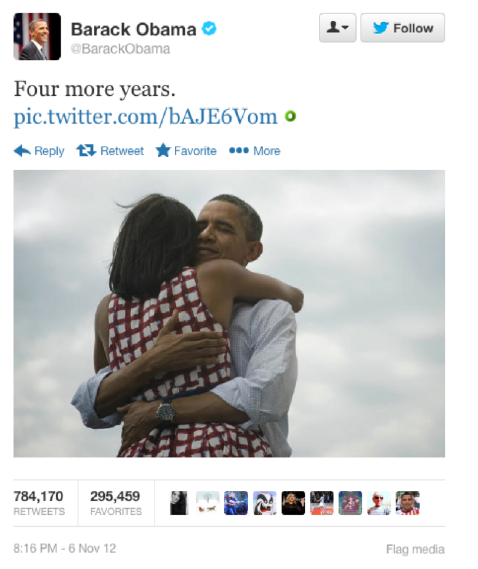The image size is (478, 569).
Task: Open the pic.twitter.com/bAJE6Vom link
Action: click(146, 117)
